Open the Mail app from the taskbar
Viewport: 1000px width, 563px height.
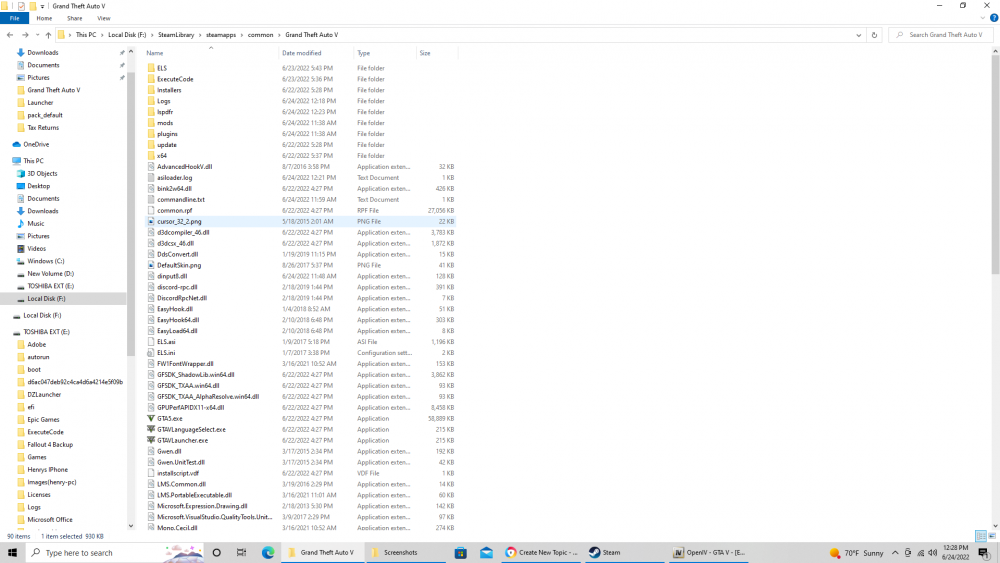(487, 553)
